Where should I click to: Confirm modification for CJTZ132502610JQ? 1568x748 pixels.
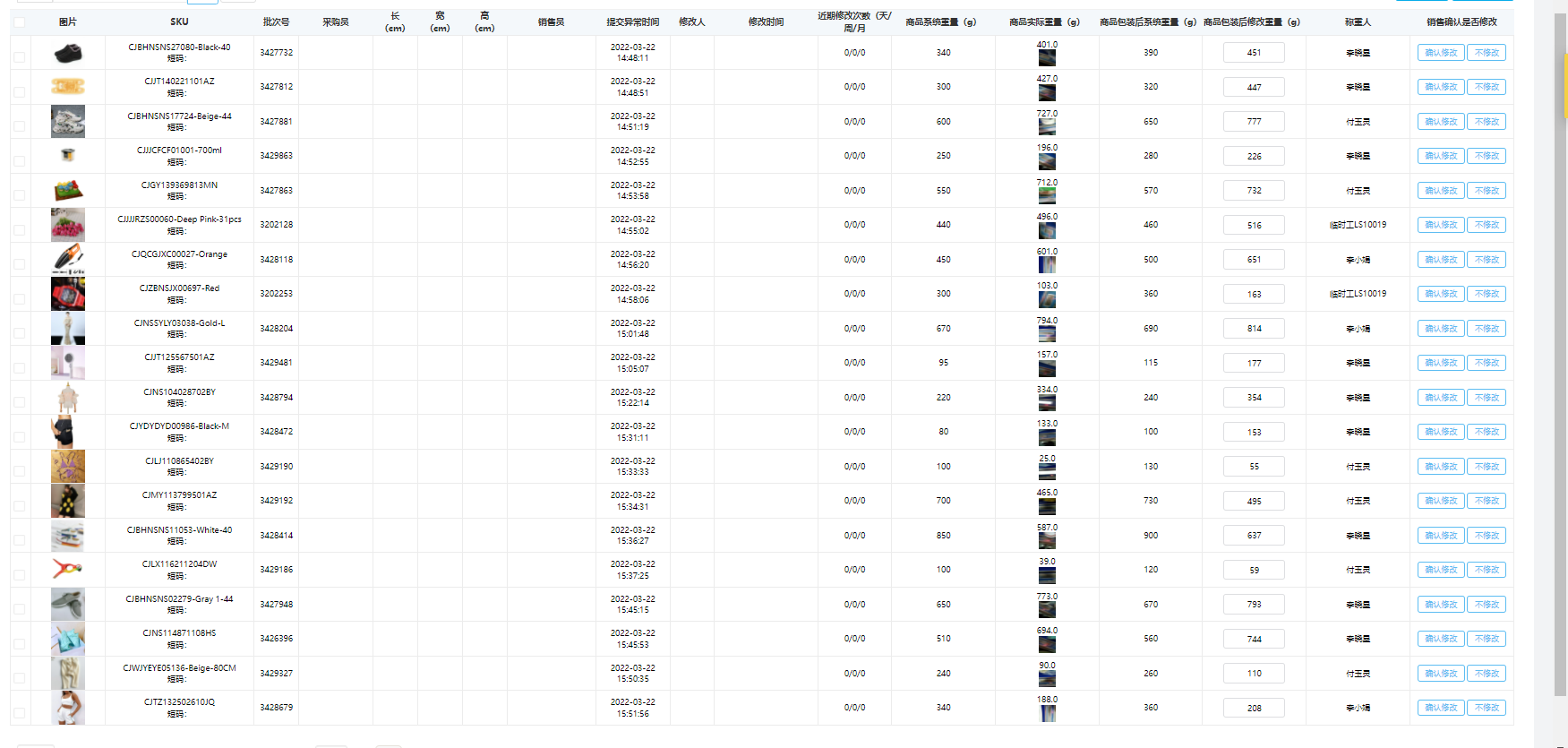tap(1441, 708)
